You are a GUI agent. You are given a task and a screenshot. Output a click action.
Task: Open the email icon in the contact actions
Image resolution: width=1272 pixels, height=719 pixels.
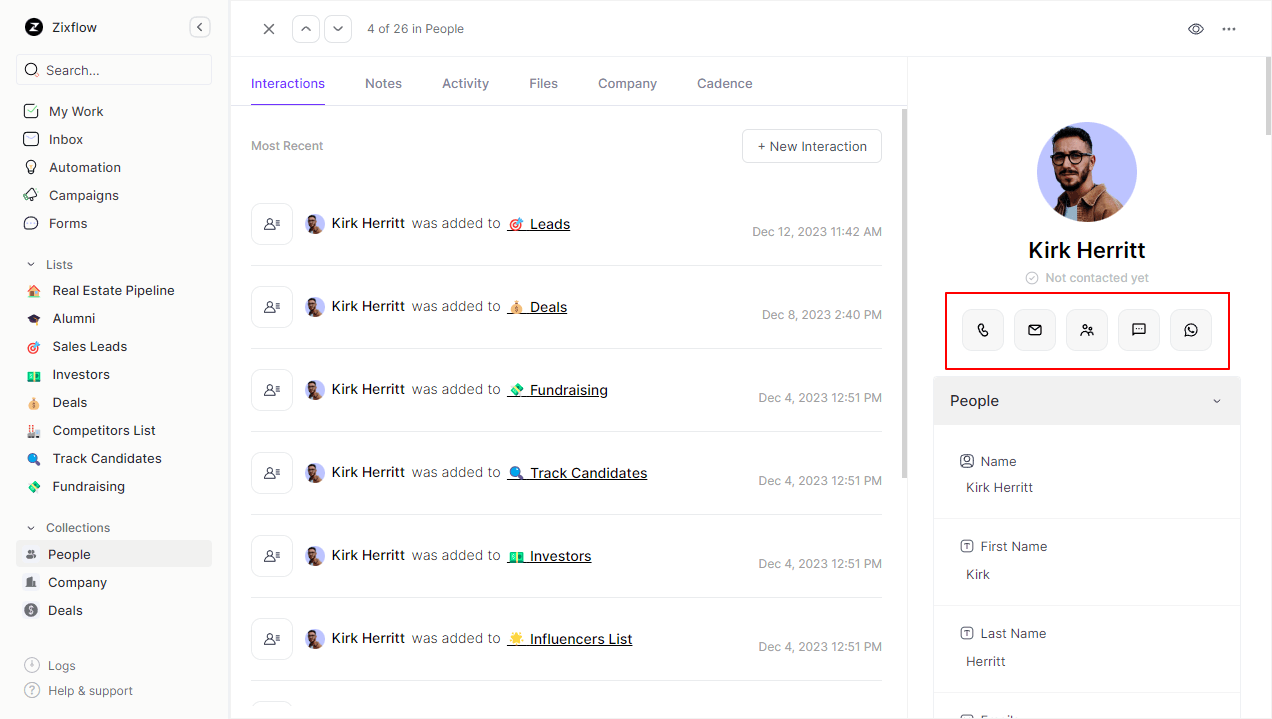(x=1034, y=329)
